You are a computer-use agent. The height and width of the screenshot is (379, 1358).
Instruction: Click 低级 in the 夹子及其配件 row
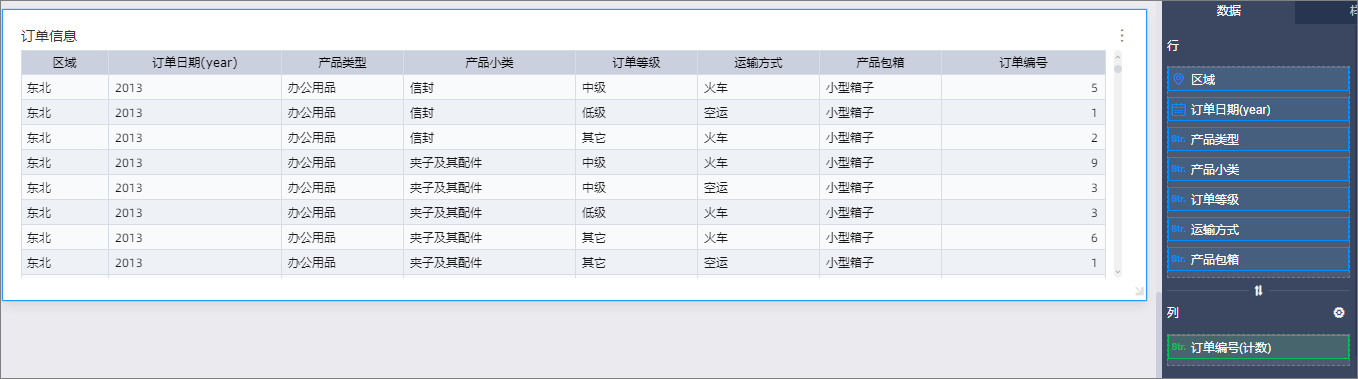tap(594, 213)
